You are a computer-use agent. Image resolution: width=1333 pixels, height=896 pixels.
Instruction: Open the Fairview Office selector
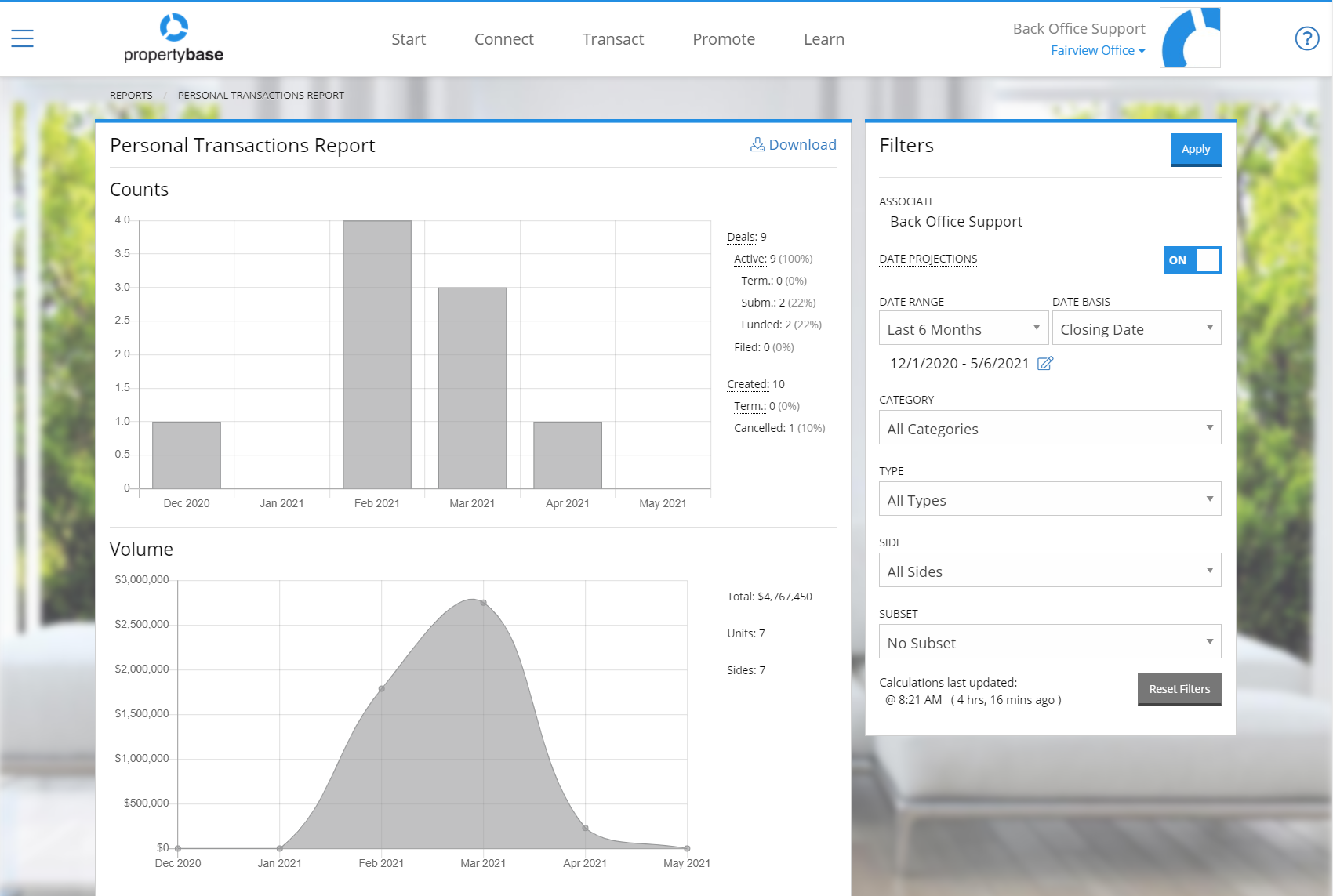[1097, 49]
